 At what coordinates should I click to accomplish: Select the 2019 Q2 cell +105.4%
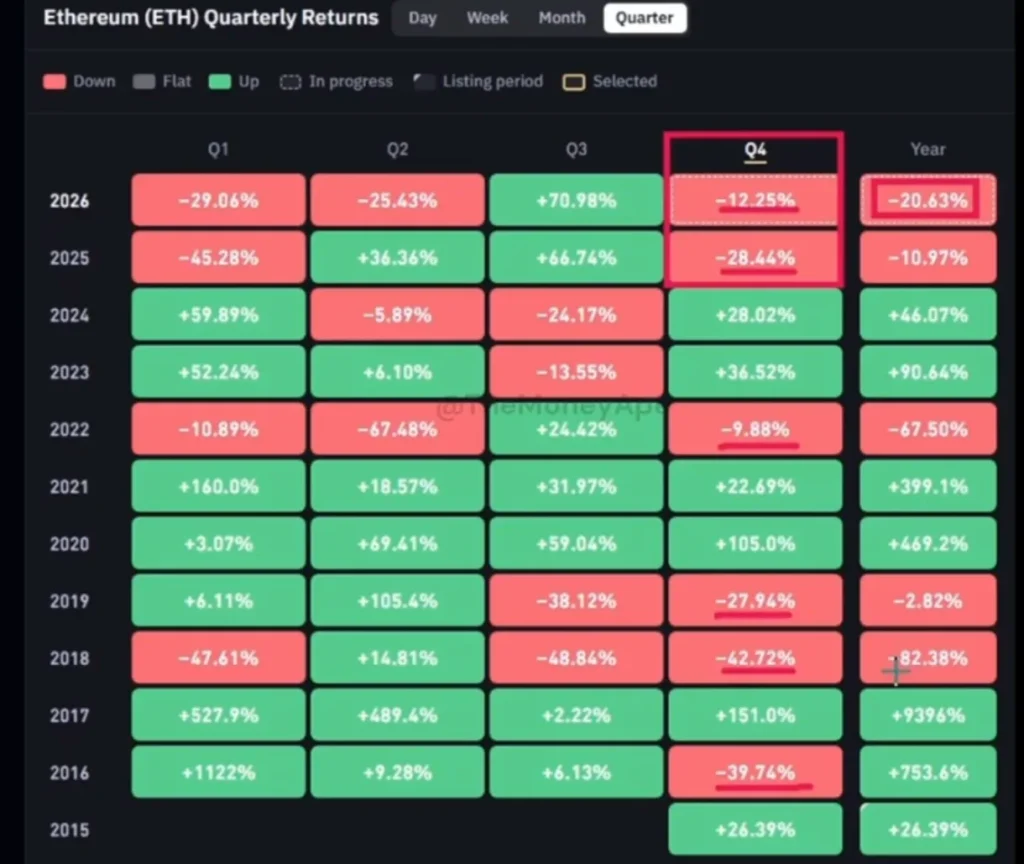pos(397,601)
